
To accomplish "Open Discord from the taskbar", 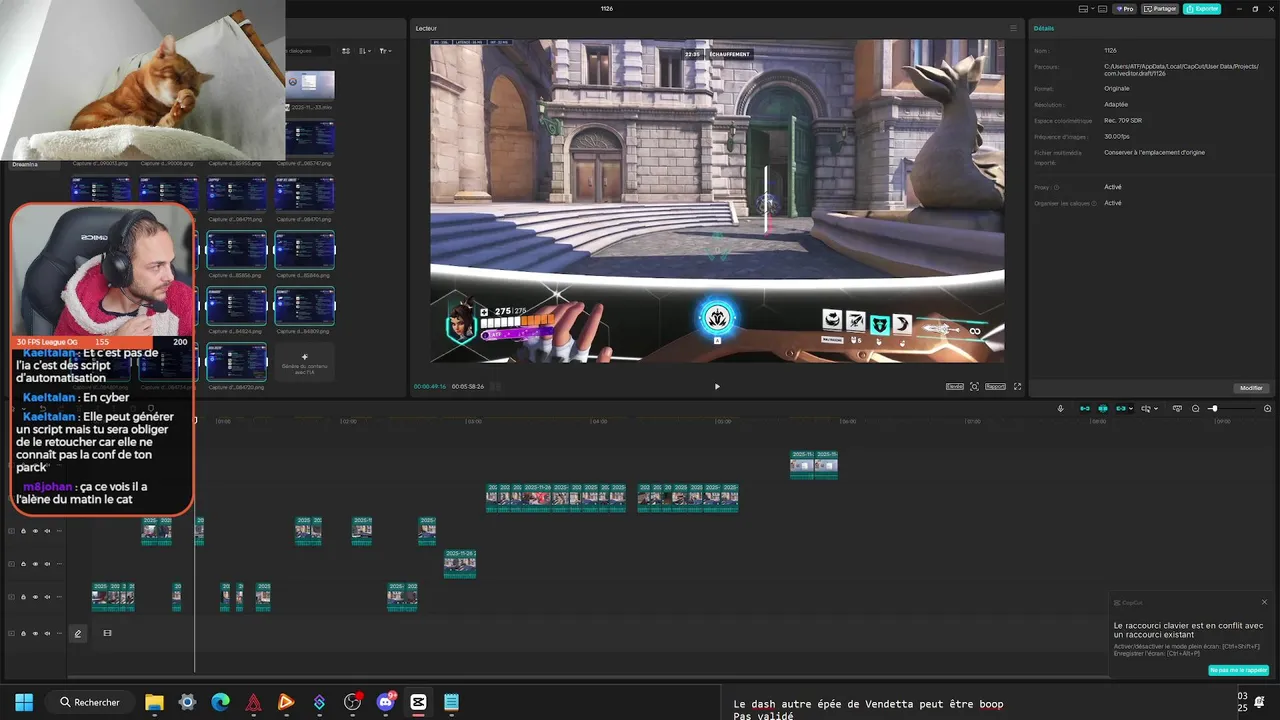I will (x=385, y=702).
